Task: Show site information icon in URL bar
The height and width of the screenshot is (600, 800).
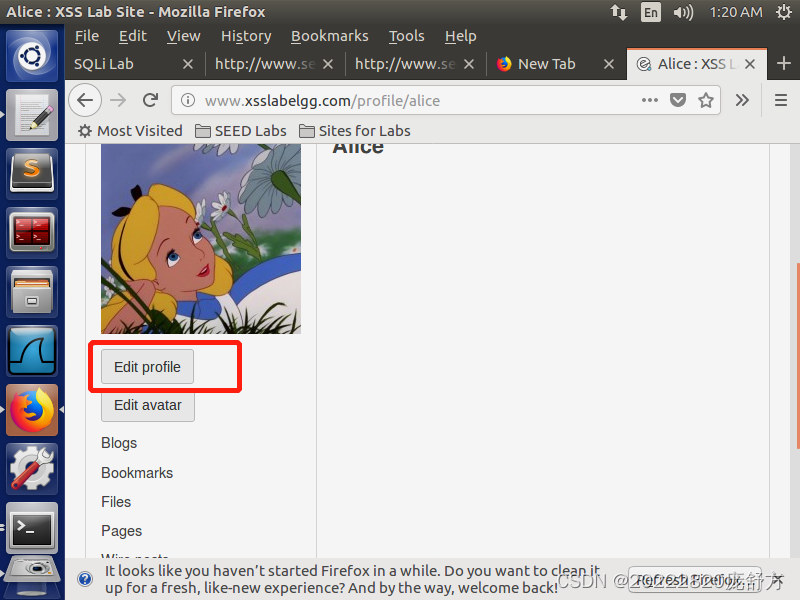Action: tap(188, 100)
